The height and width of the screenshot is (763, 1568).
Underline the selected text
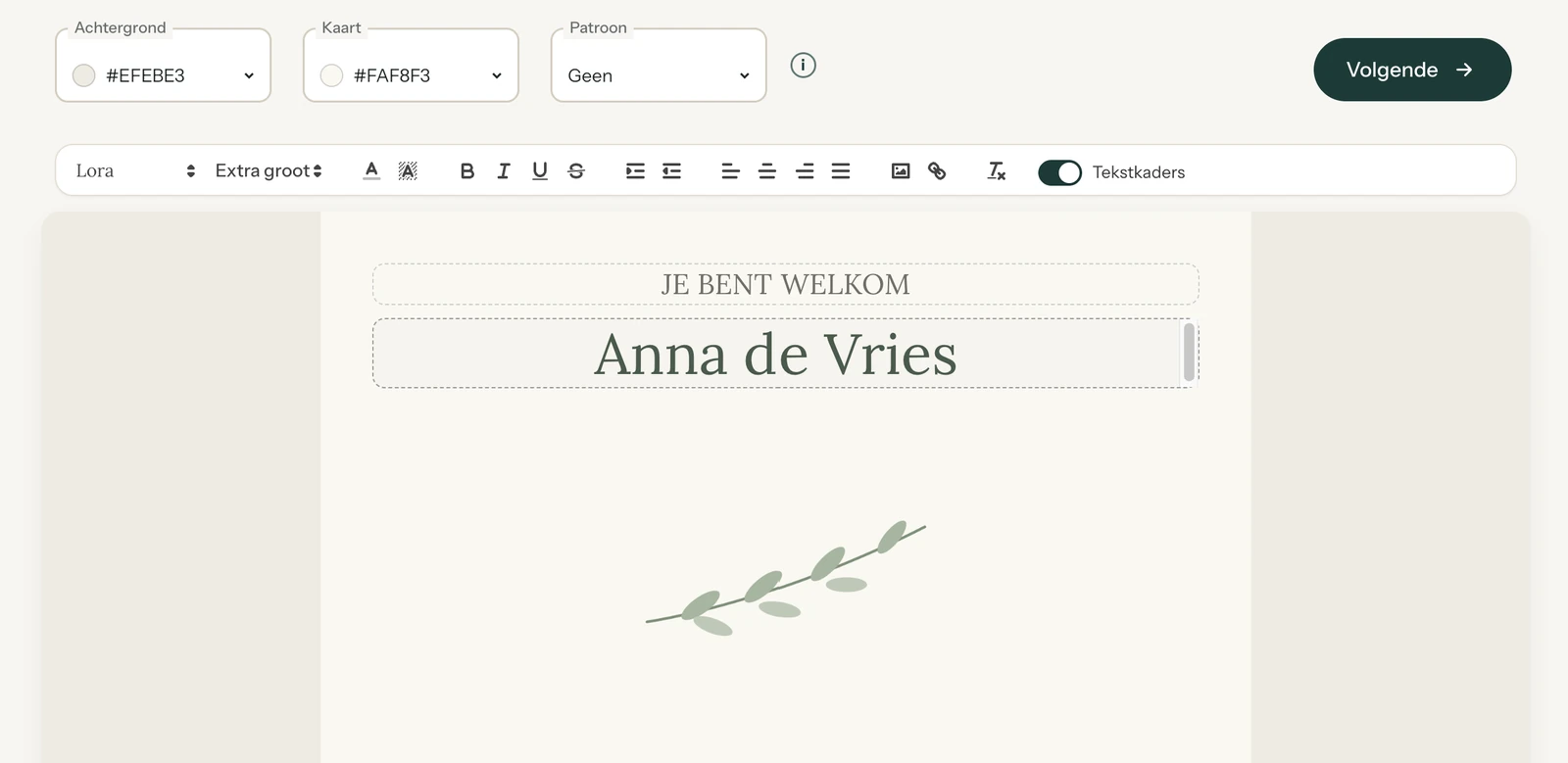click(540, 171)
